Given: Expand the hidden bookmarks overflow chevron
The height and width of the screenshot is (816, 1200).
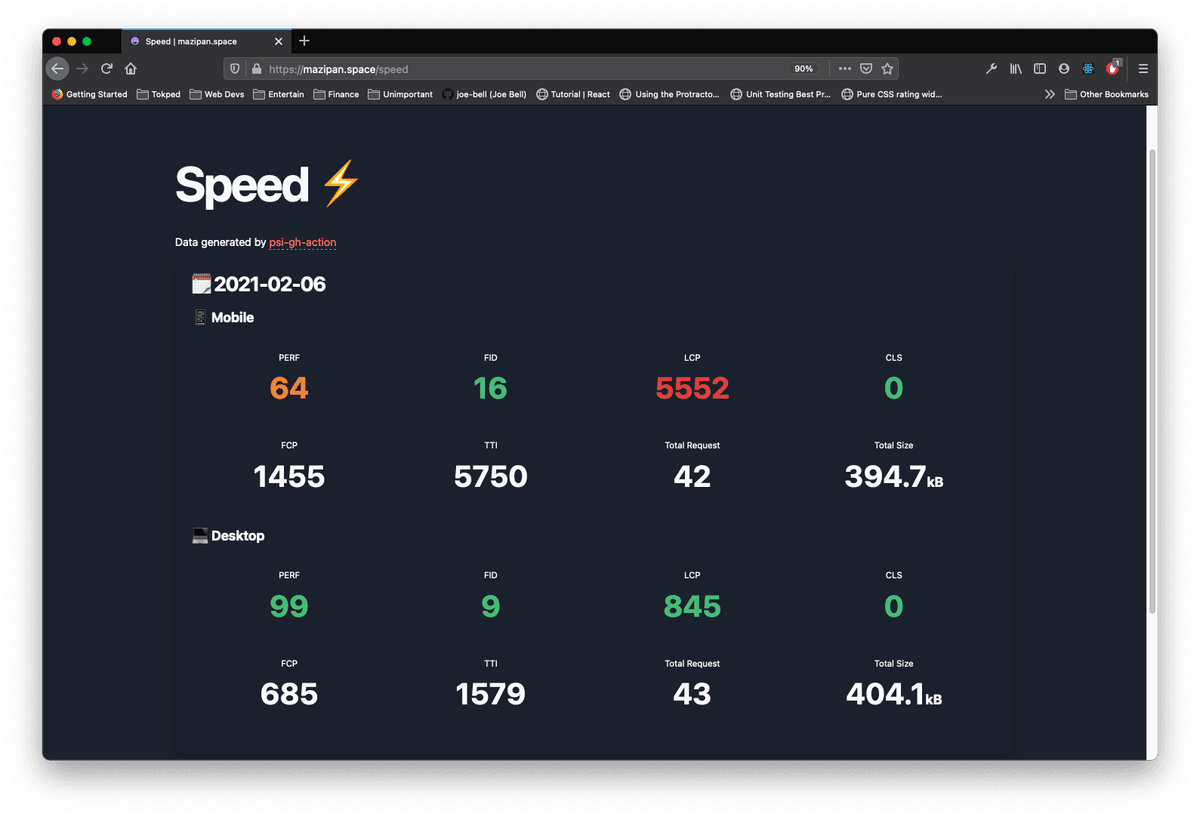Looking at the screenshot, I should (1049, 94).
